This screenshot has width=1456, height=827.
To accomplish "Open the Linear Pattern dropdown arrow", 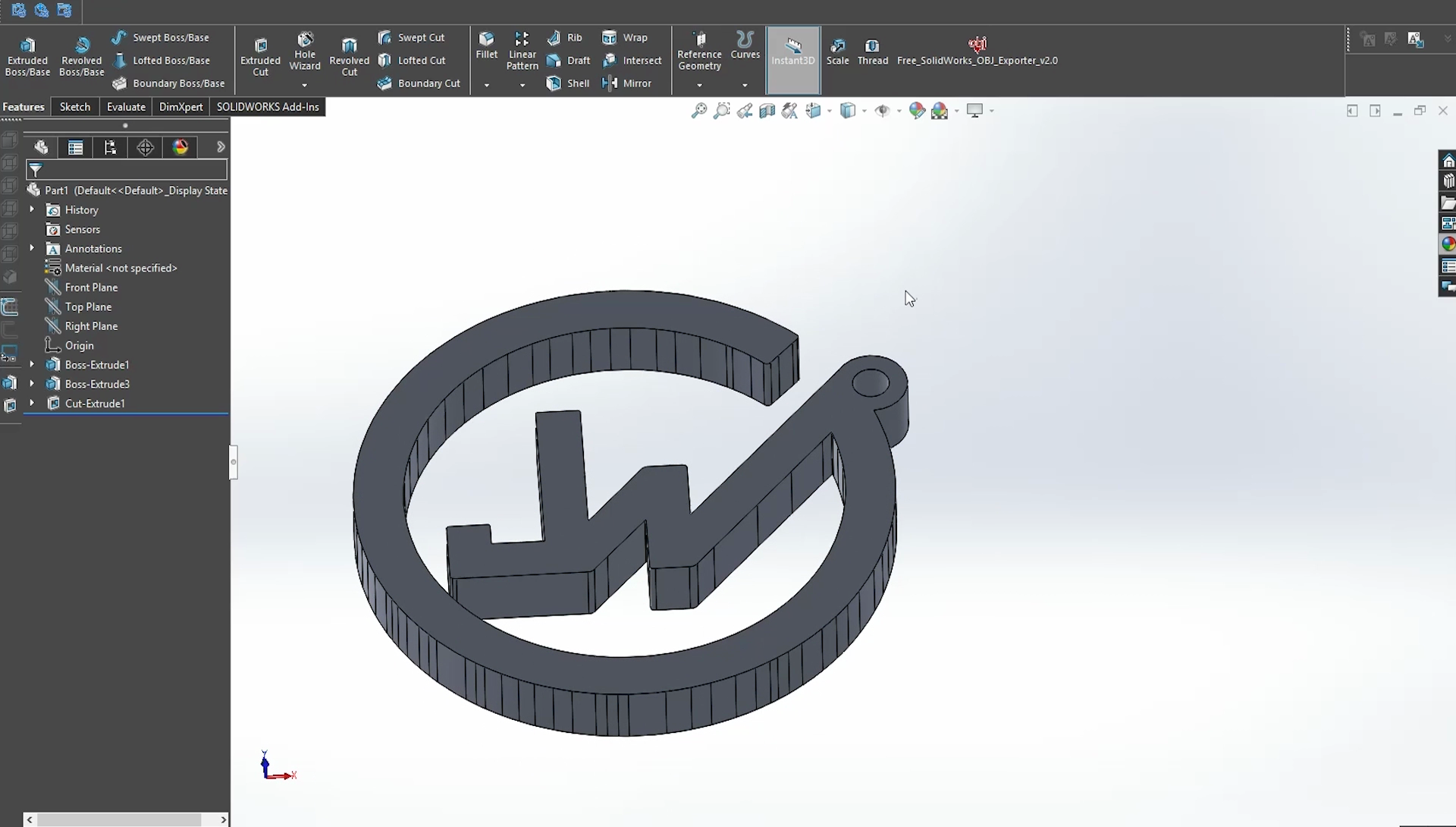I will pos(522,85).
